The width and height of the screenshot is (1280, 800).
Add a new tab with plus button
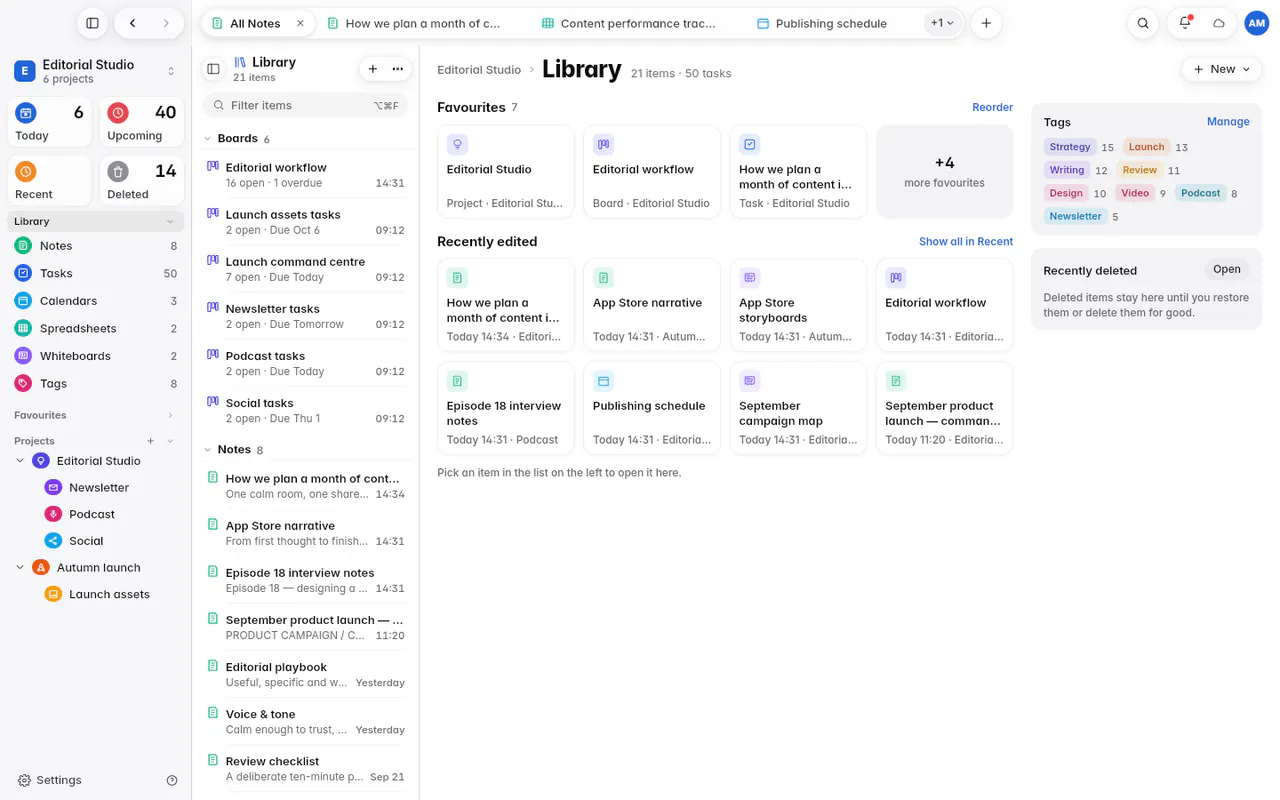pyautogui.click(x=986, y=23)
